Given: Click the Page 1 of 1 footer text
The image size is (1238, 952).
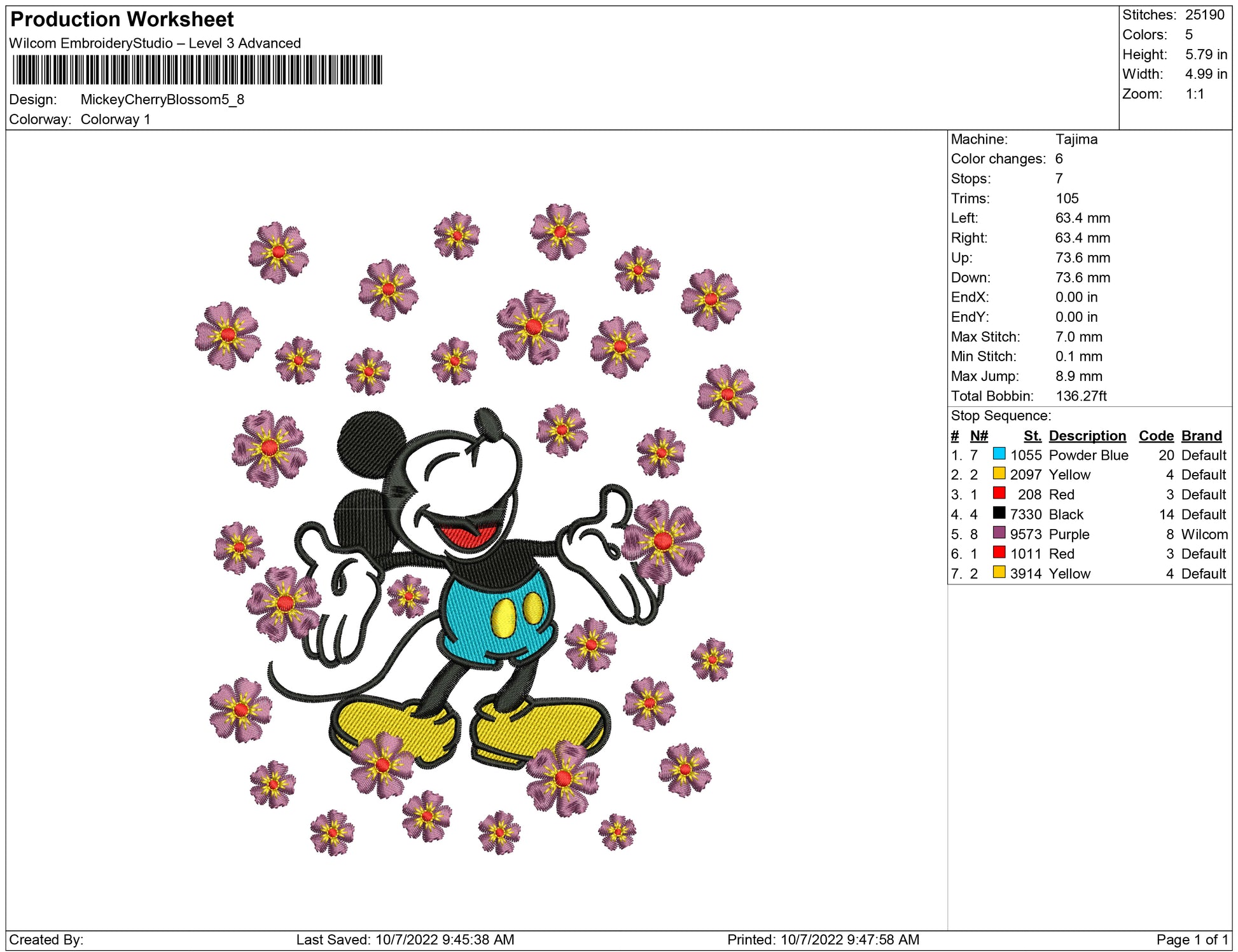Looking at the screenshot, I should 1192,939.
